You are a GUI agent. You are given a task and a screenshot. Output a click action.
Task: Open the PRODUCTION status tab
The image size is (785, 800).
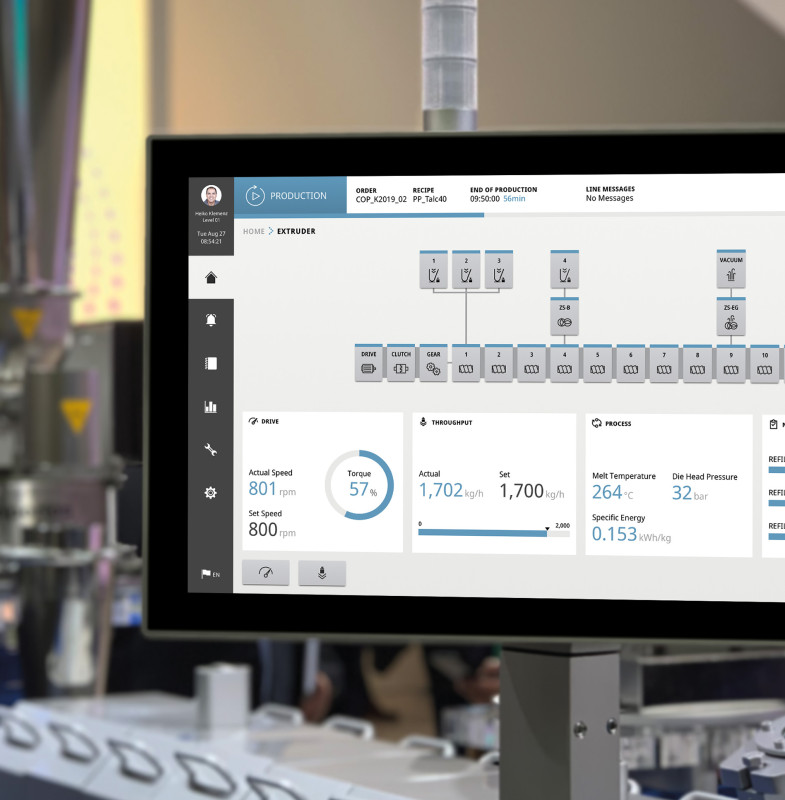(x=290, y=195)
